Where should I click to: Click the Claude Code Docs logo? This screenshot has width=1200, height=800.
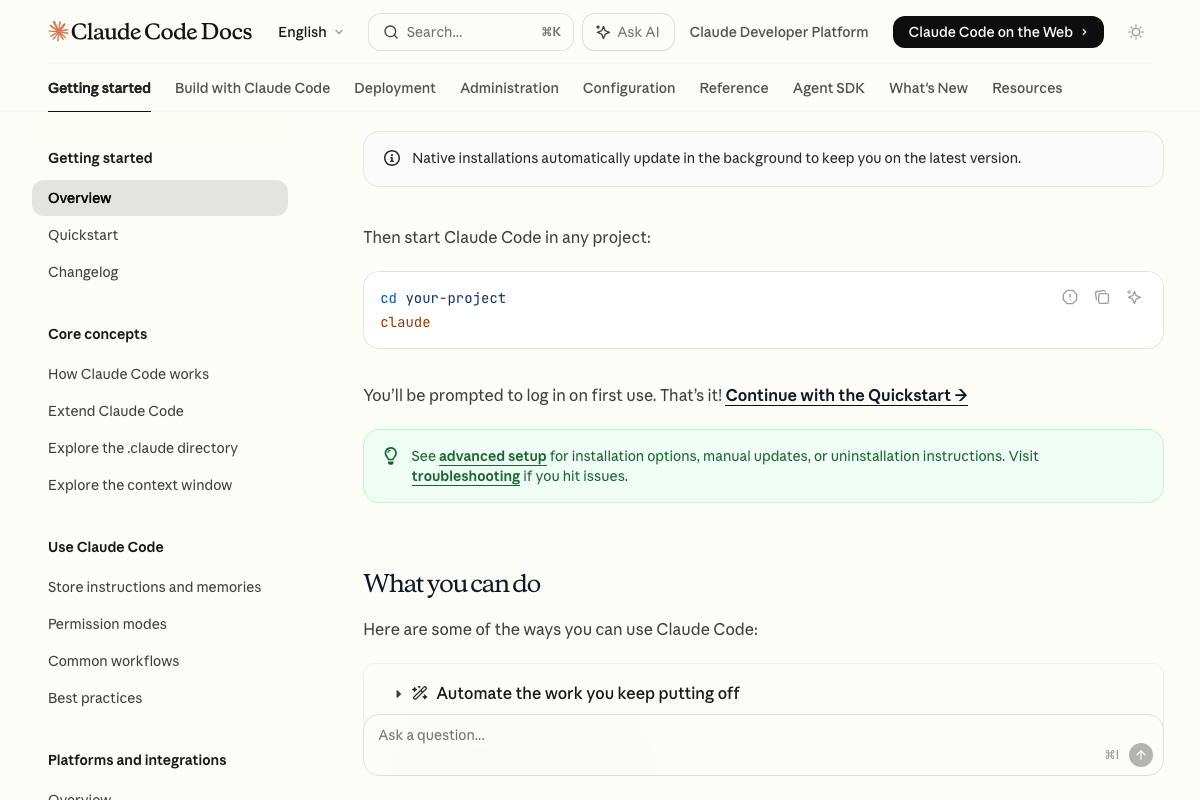coord(150,31)
